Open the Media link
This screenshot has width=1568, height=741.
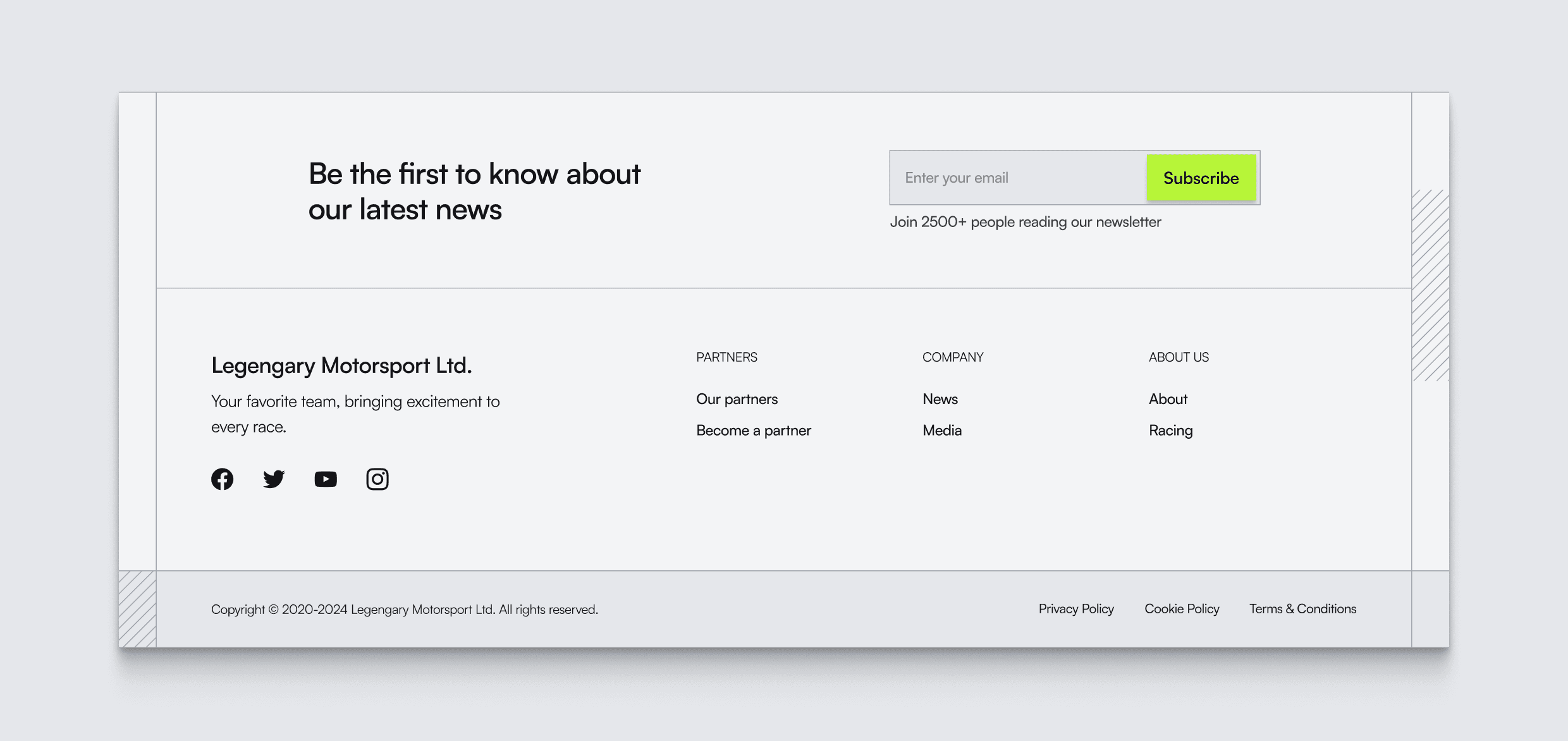coord(941,431)
